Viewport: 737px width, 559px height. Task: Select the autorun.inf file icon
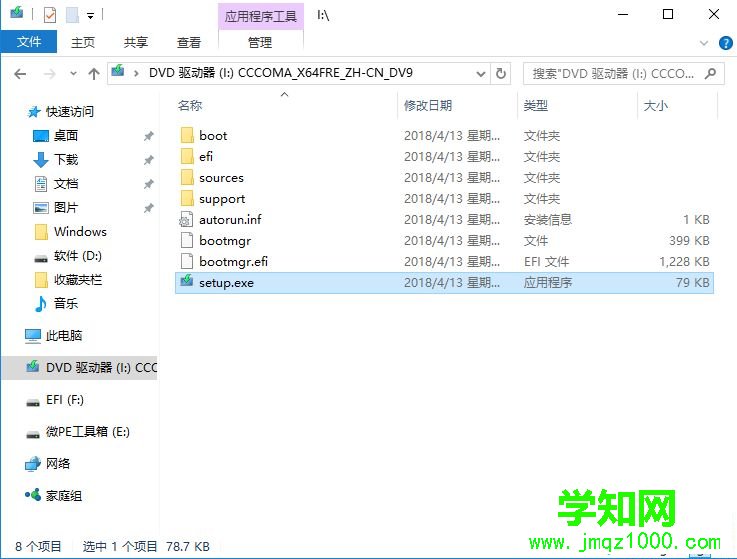click(x=187, y=220)
